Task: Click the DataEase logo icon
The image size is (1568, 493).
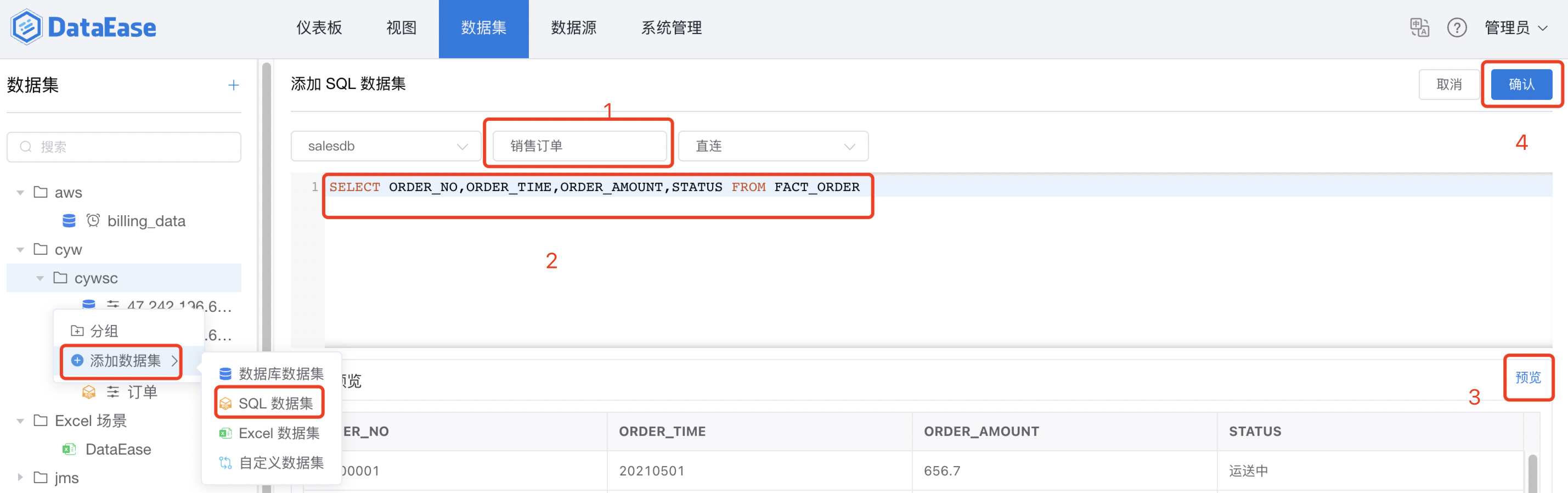Action: tap(26, 27)
